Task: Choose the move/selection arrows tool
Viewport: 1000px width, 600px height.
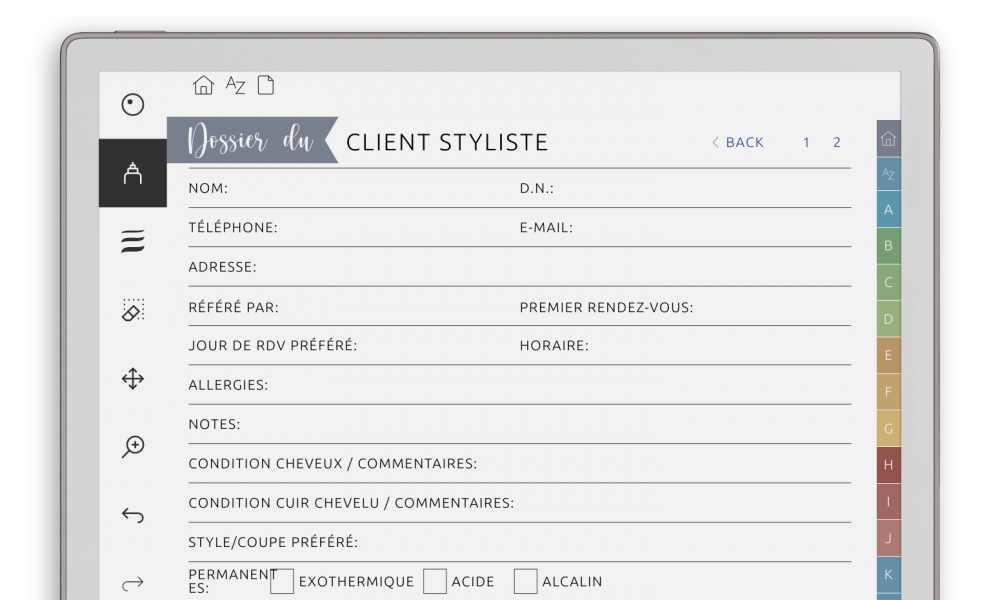Action: 133,379
